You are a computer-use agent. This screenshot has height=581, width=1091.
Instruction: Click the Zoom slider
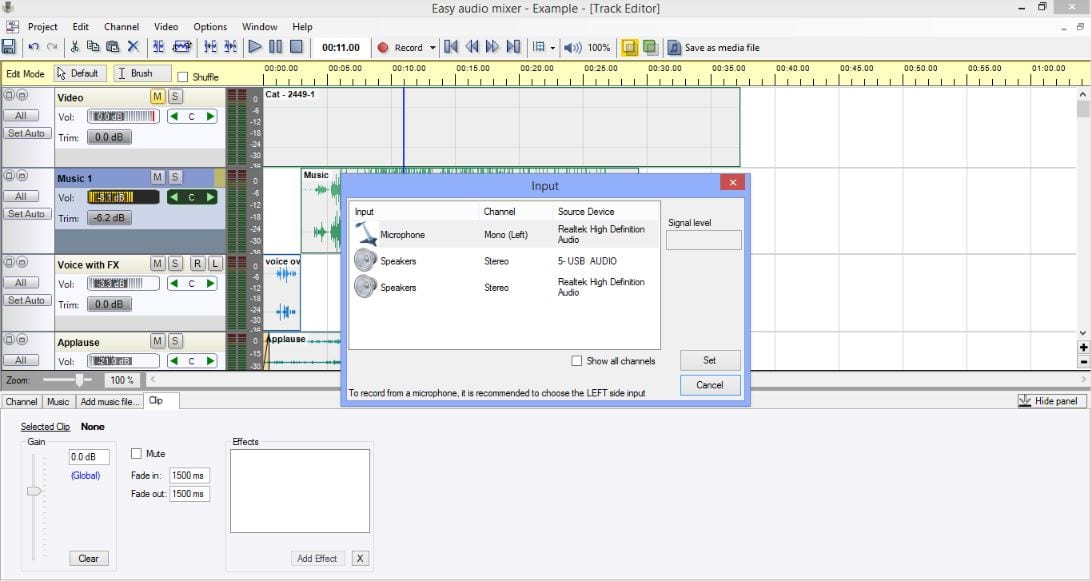81,380
